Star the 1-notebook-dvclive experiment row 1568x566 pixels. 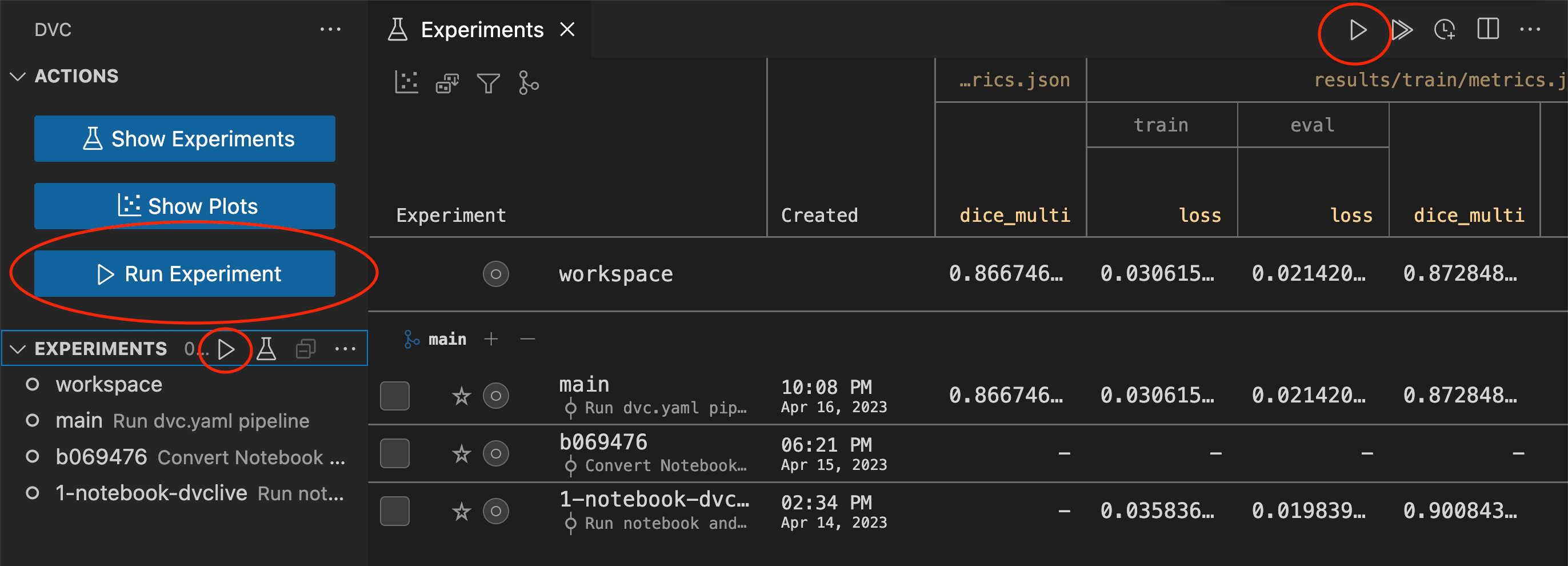coord(461,511)
